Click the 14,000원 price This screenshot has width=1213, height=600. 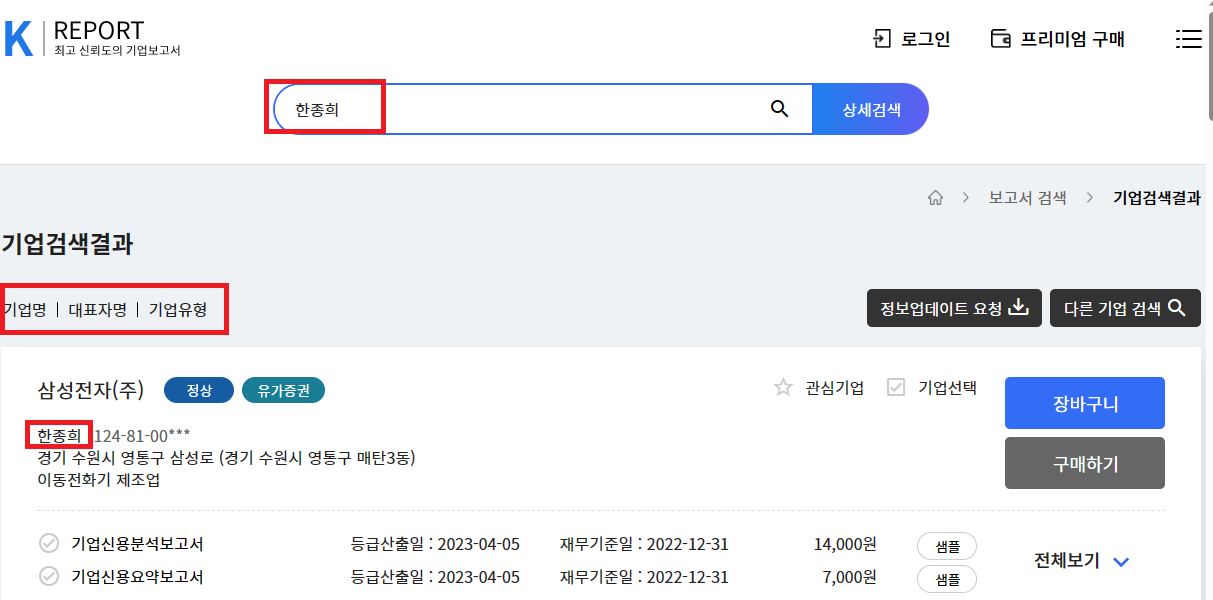coord(845,545)
